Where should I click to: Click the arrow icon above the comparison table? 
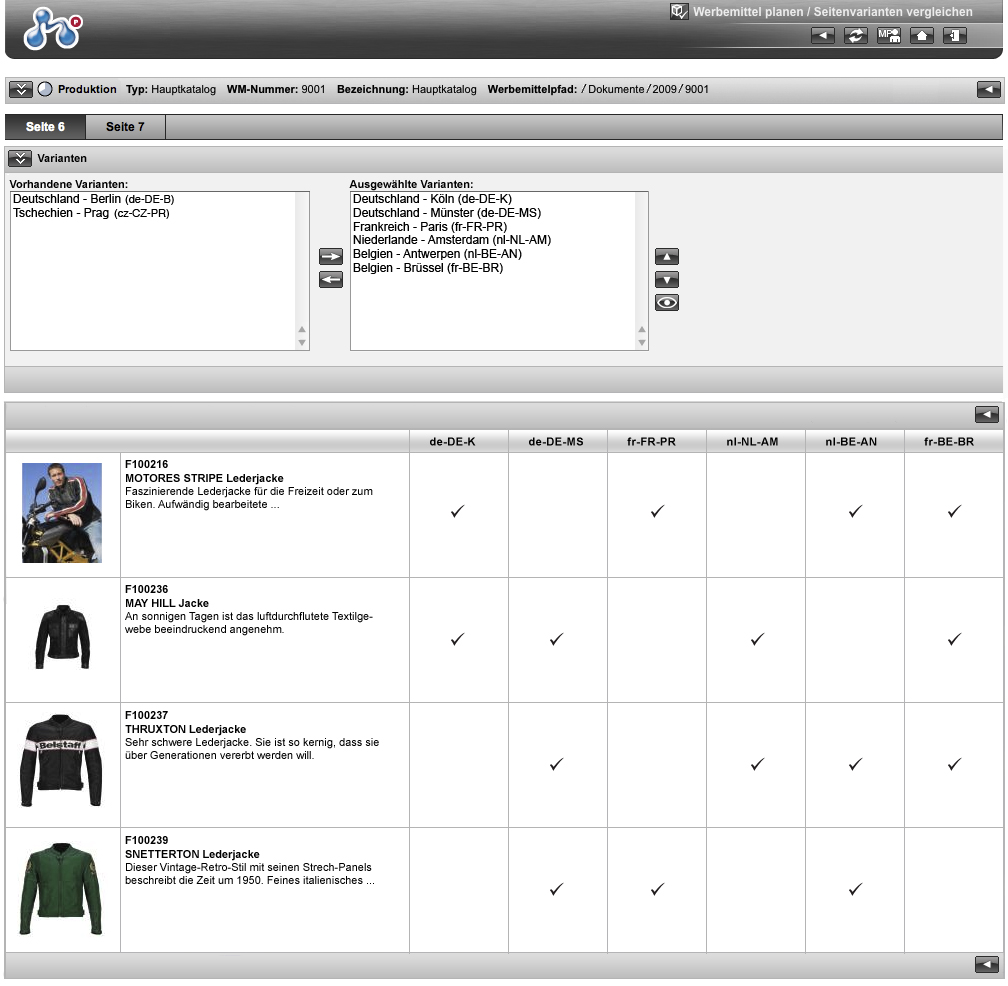coord(987,415)
